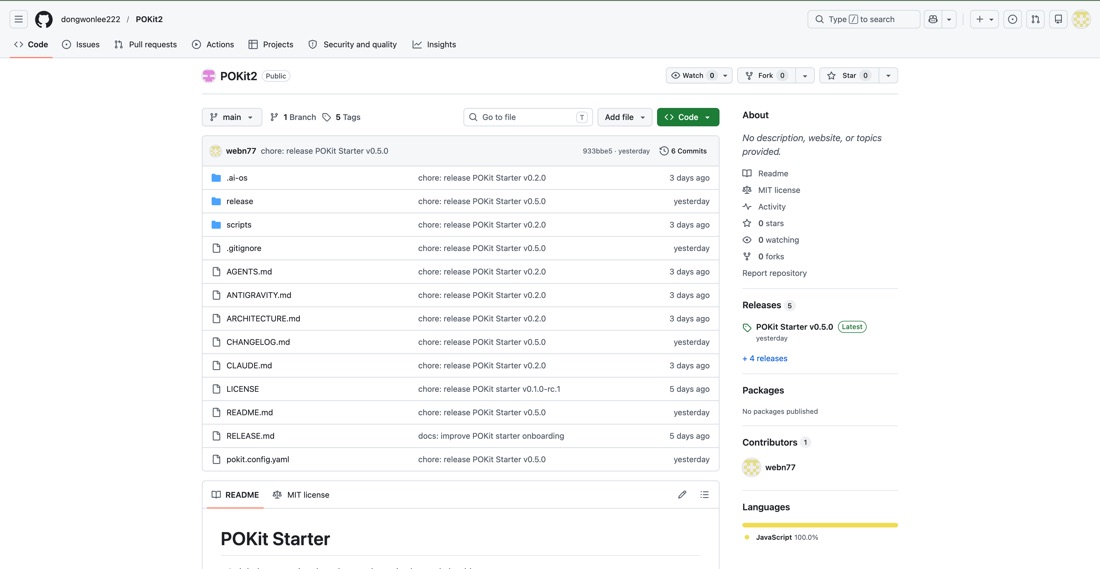Image resolution: width=1100 pixels, height=569 pixels.
Task: Click the .ai-os folder icon
Action: click(216, 178)
